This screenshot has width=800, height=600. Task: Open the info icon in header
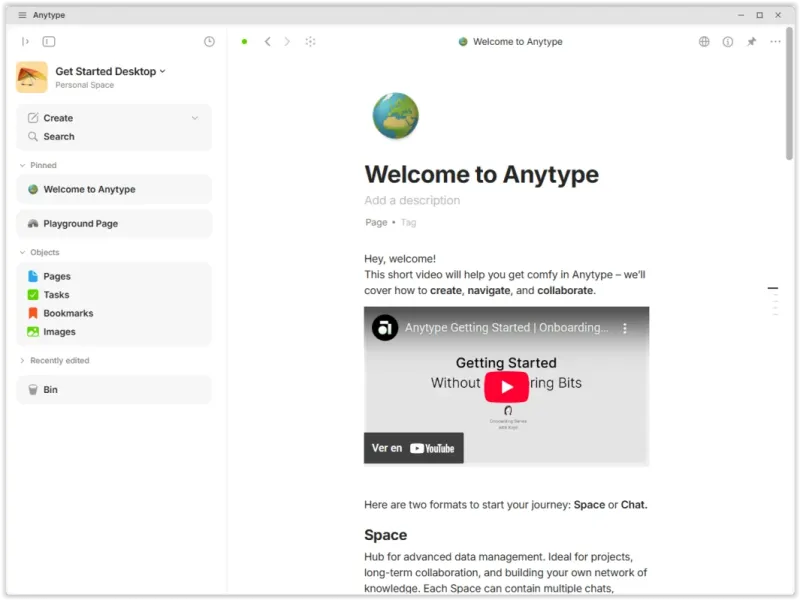(x=728, y=42)
